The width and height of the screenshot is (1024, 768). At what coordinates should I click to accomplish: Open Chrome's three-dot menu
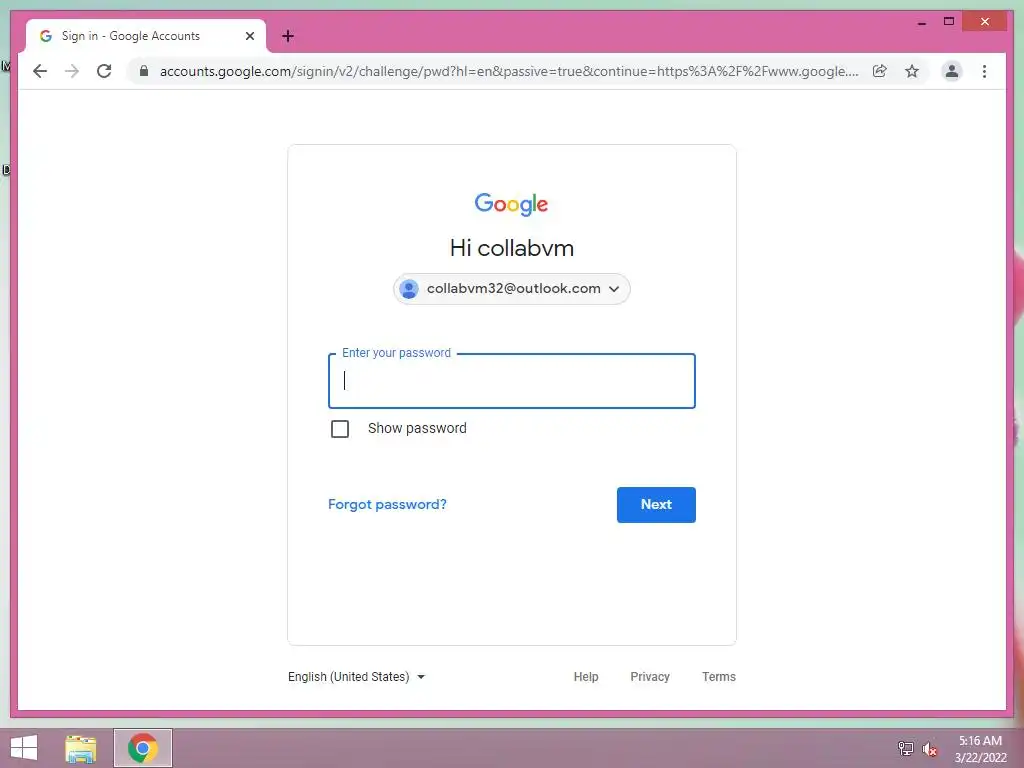point(984,71)
